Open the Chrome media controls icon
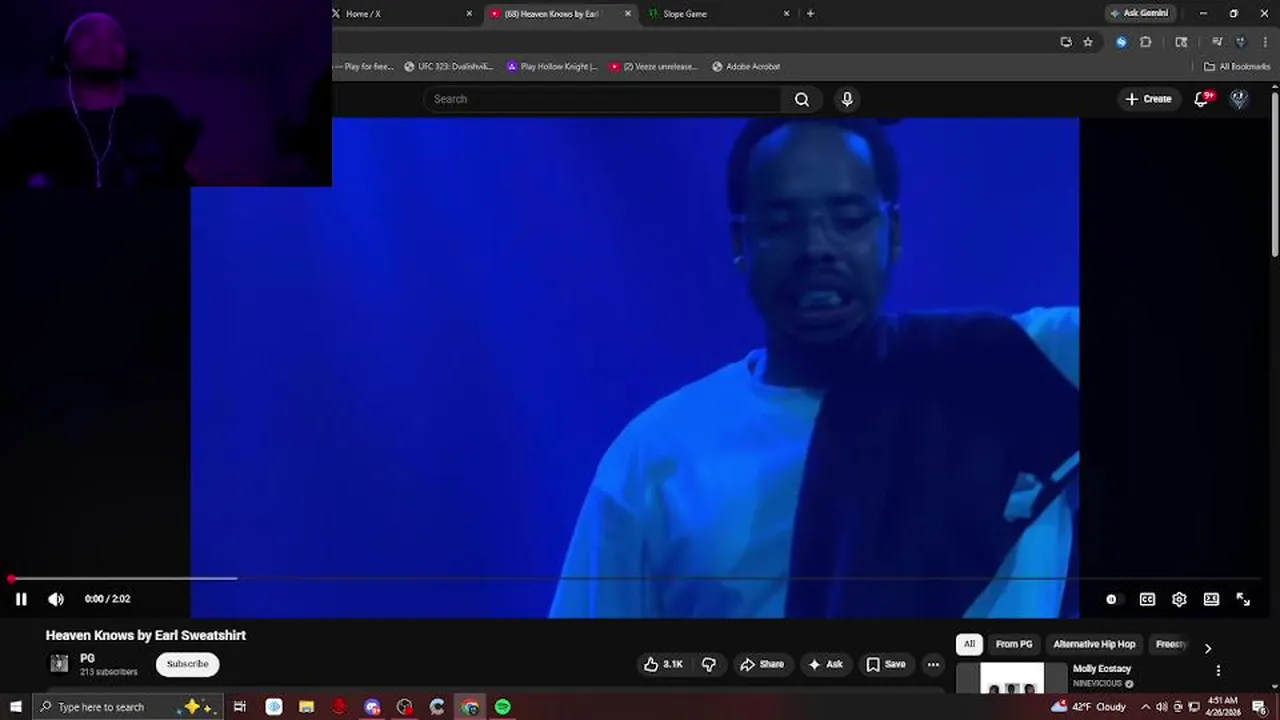This screenshot has width=1280, height=720. click(x=1217, y=42)
